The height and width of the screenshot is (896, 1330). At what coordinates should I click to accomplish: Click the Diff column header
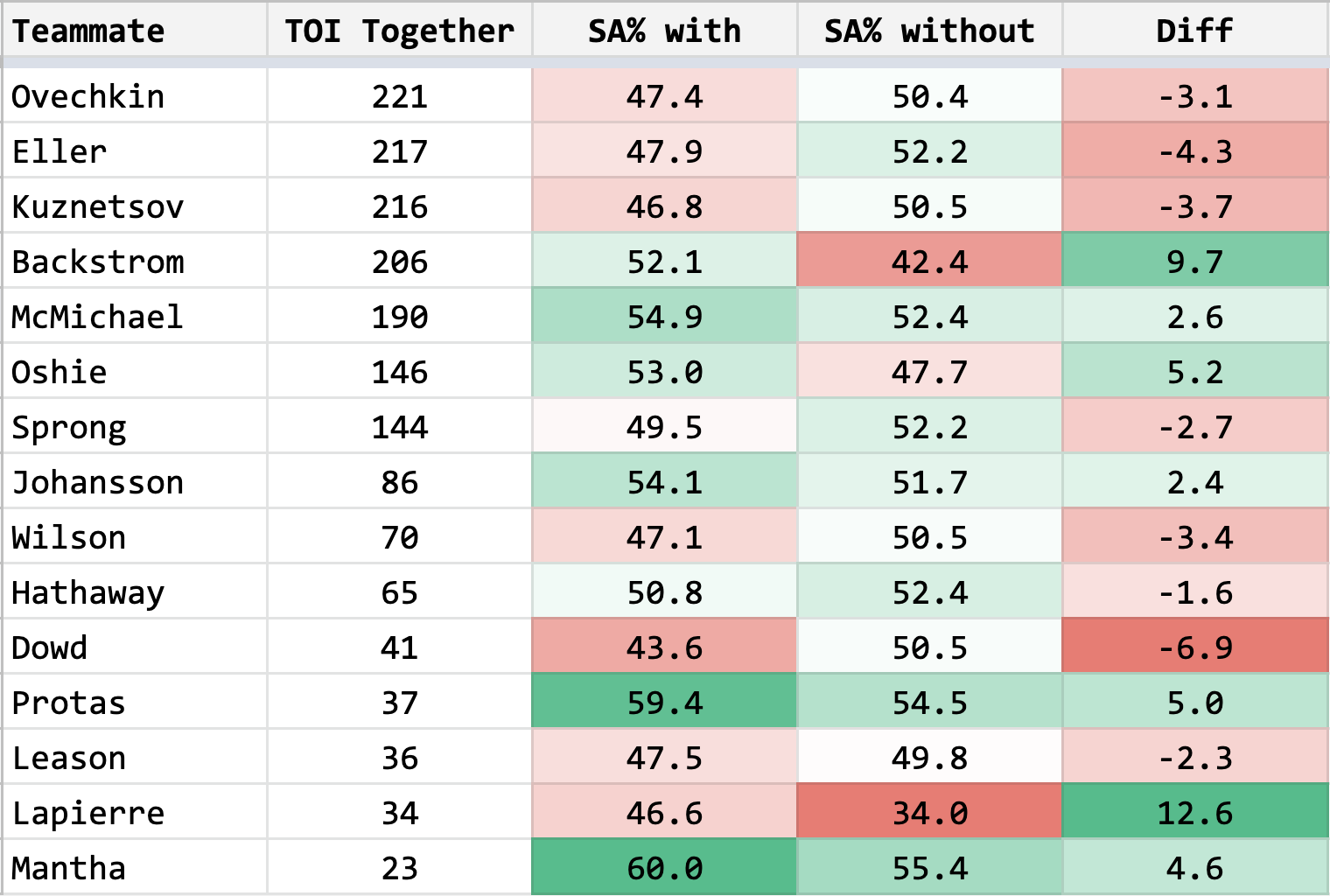(1194, 31)
